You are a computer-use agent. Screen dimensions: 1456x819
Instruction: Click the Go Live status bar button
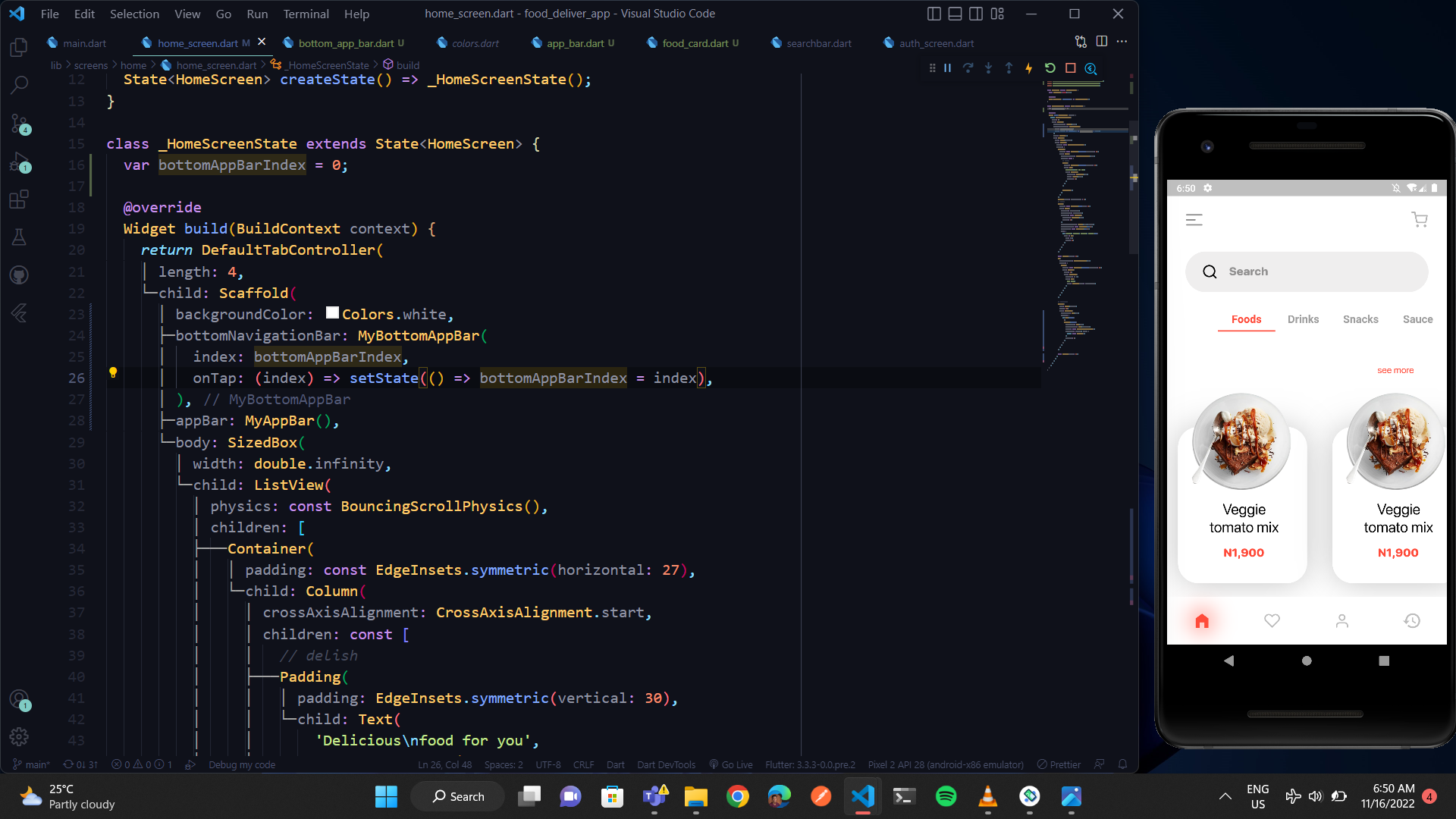click(x=731, y=764)
